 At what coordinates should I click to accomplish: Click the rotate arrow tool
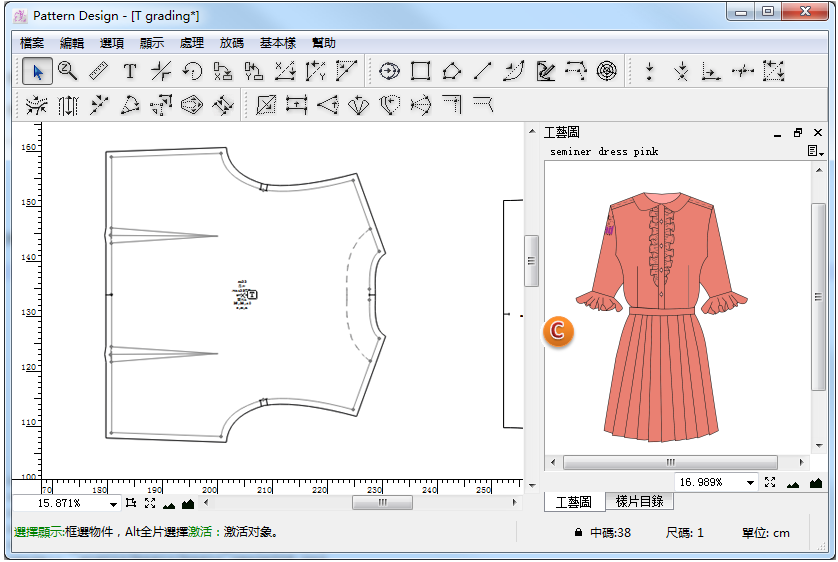tap(192, 71)
